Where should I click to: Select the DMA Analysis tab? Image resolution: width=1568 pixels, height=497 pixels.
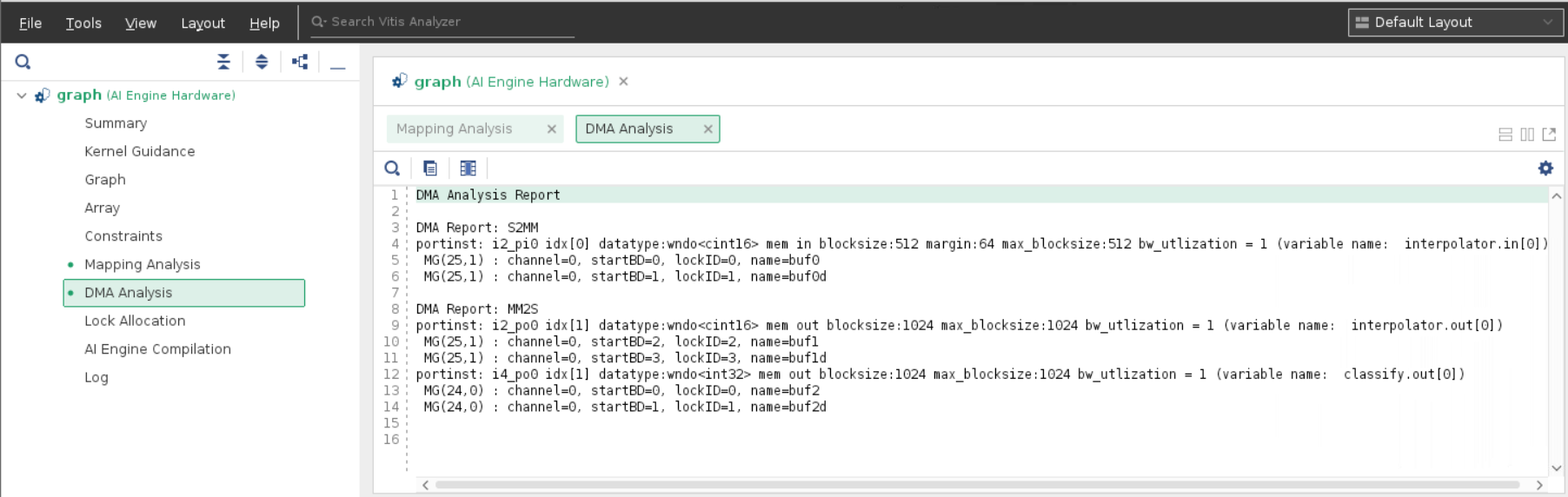tap(629, 129)
